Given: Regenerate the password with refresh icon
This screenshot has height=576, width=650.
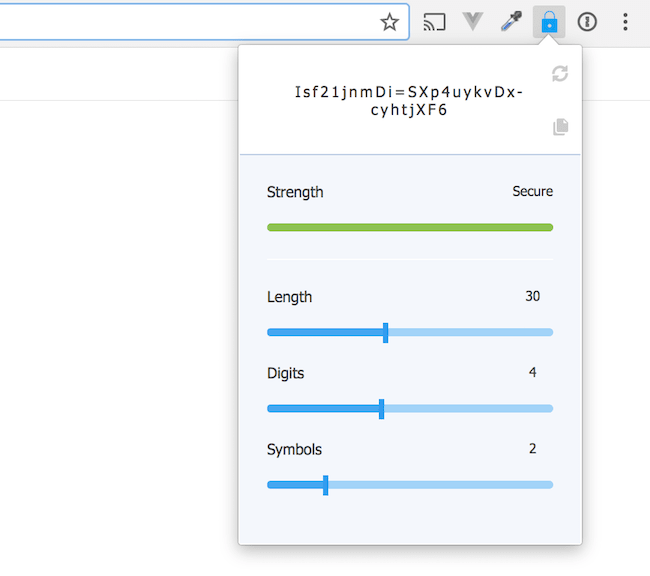Looking at the screenshot, I should pyautogui.click(x=560, y=74).
